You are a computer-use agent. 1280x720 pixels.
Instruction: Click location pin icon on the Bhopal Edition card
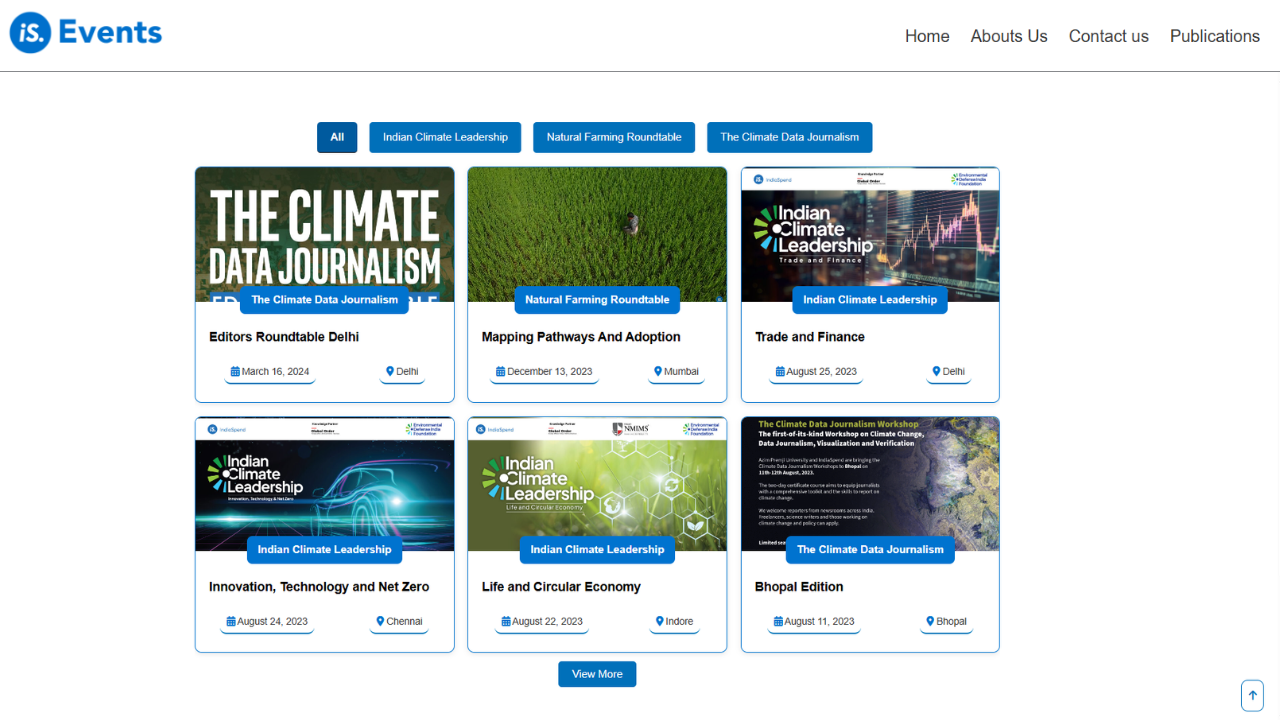coord(930,622)
